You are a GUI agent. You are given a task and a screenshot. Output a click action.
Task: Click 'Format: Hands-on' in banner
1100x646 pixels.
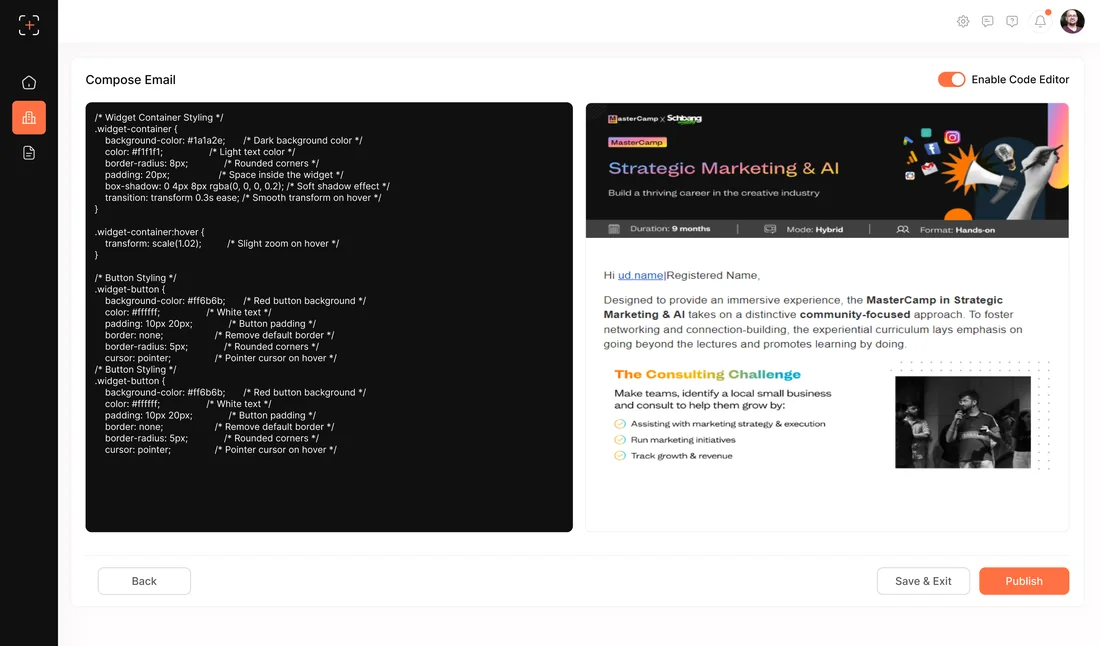tap(957, 230)
